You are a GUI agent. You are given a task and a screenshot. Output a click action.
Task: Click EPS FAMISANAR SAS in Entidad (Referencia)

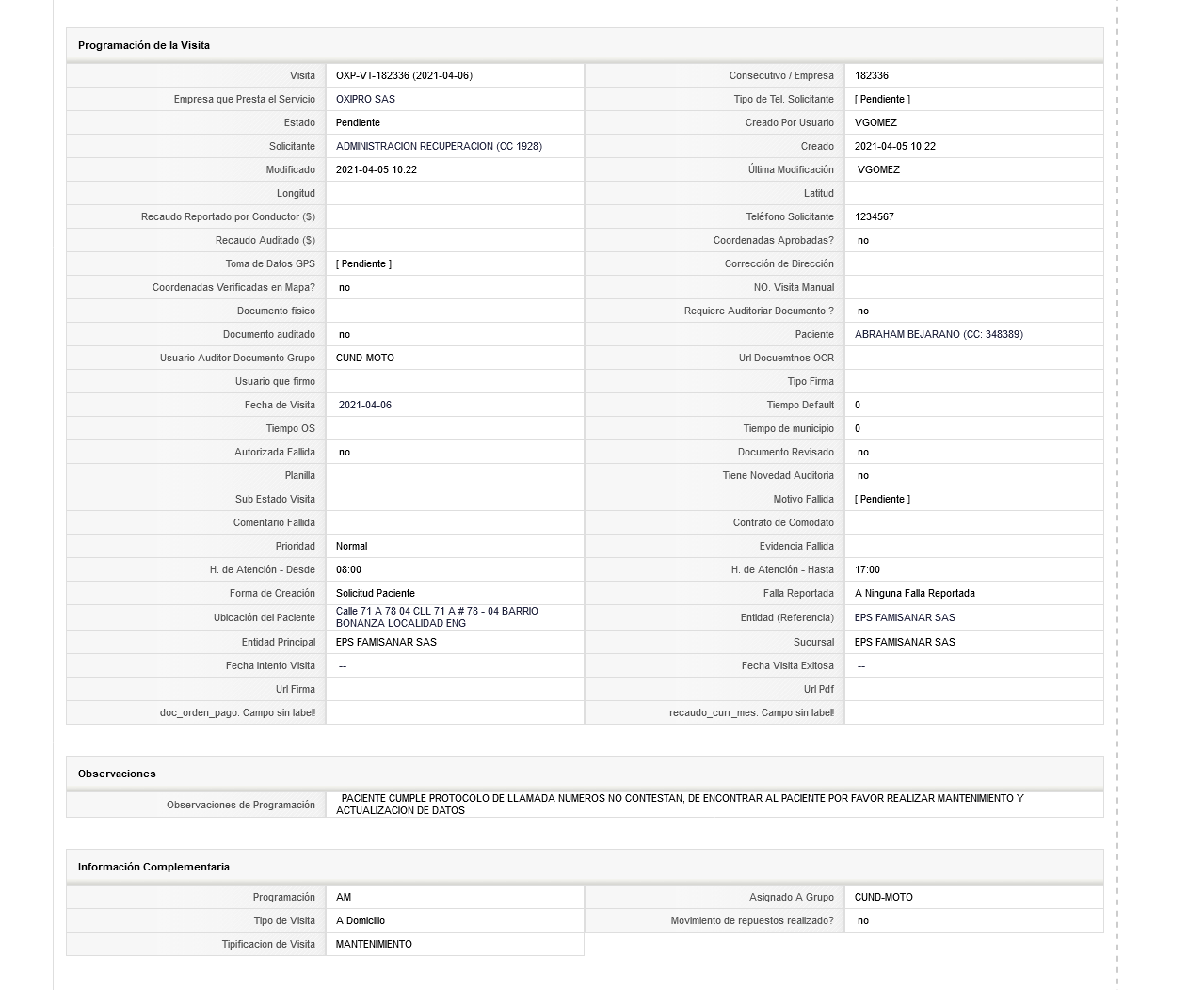point(905,617)
